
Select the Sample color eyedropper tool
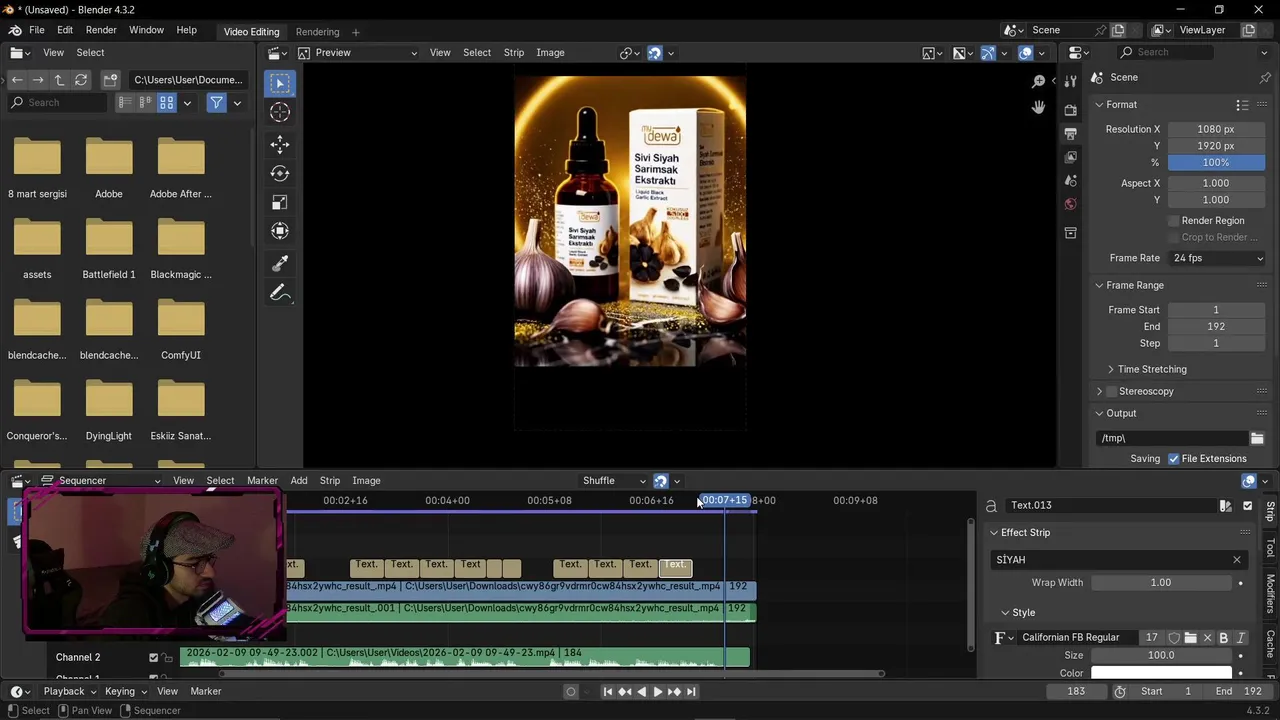(x=280, y=263)
